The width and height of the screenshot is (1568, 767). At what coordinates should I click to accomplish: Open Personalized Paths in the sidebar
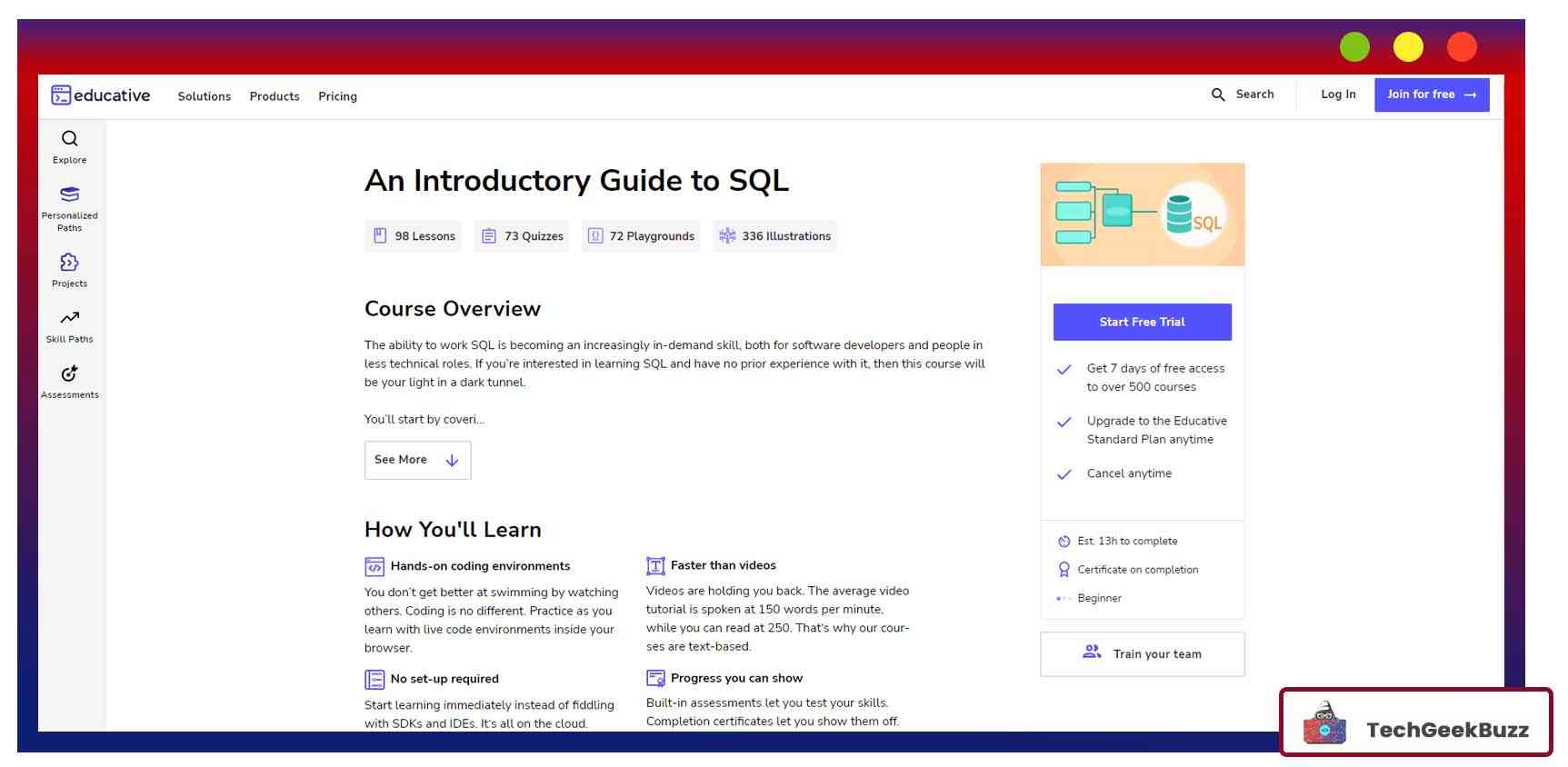click(x=69, y=208)
